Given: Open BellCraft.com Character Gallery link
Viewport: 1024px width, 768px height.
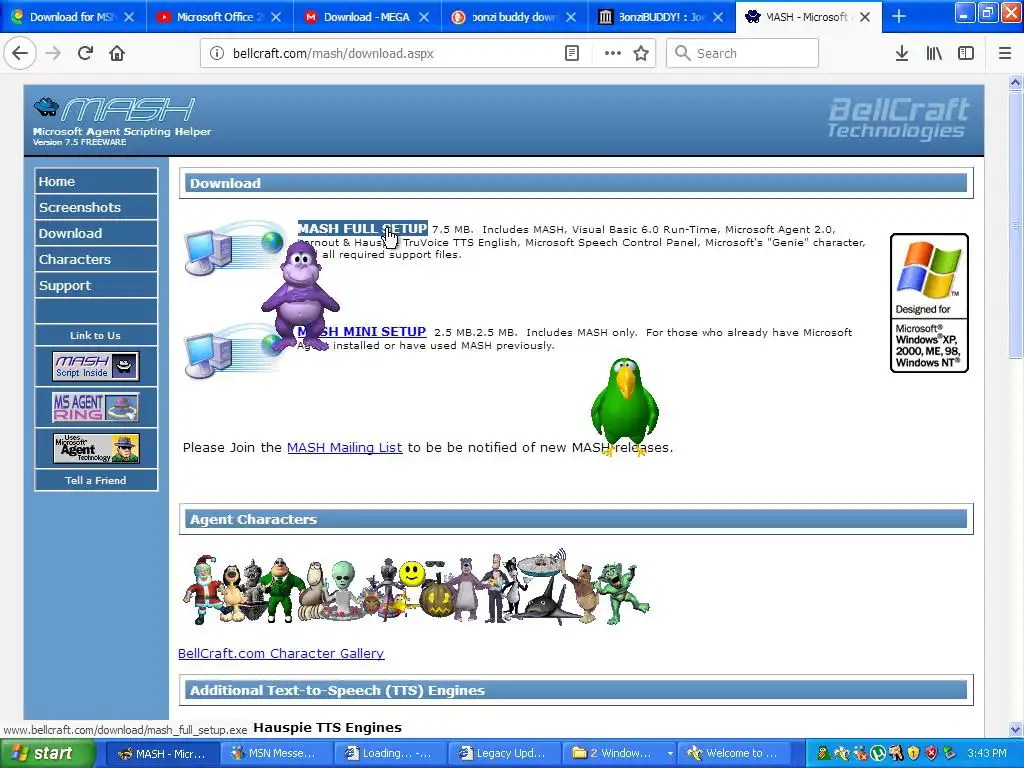Looking at the screenshot, I should (281, 654).
